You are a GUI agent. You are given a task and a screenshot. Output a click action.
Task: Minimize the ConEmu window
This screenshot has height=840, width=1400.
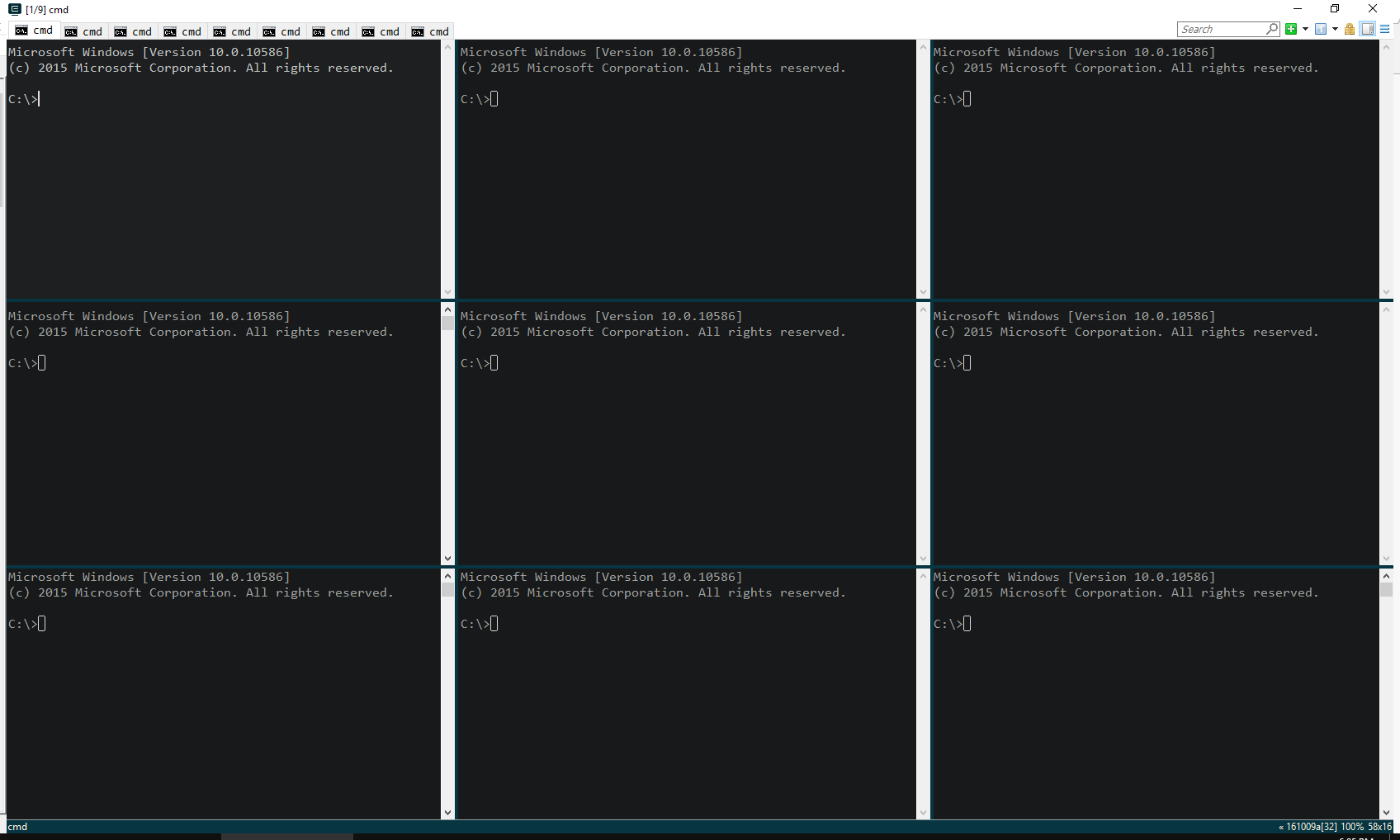click(1298, 9)
